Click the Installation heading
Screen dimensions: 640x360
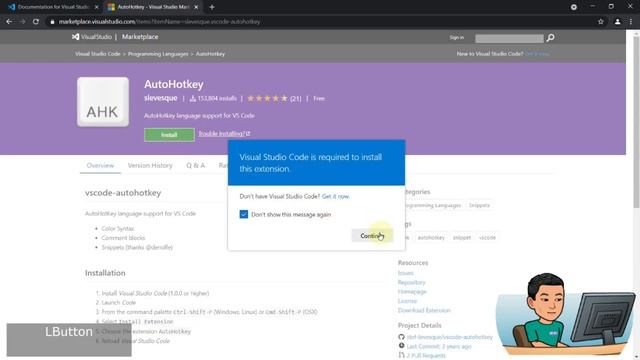tap(105, 273)
